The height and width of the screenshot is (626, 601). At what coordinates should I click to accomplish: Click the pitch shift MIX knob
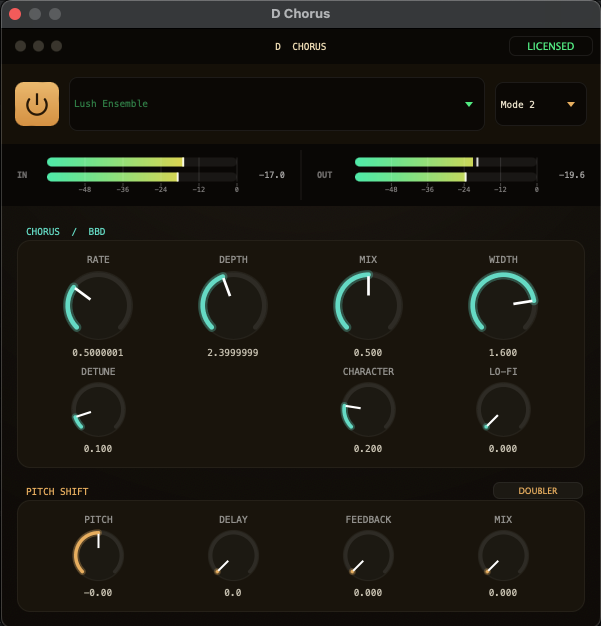(503, 555)
